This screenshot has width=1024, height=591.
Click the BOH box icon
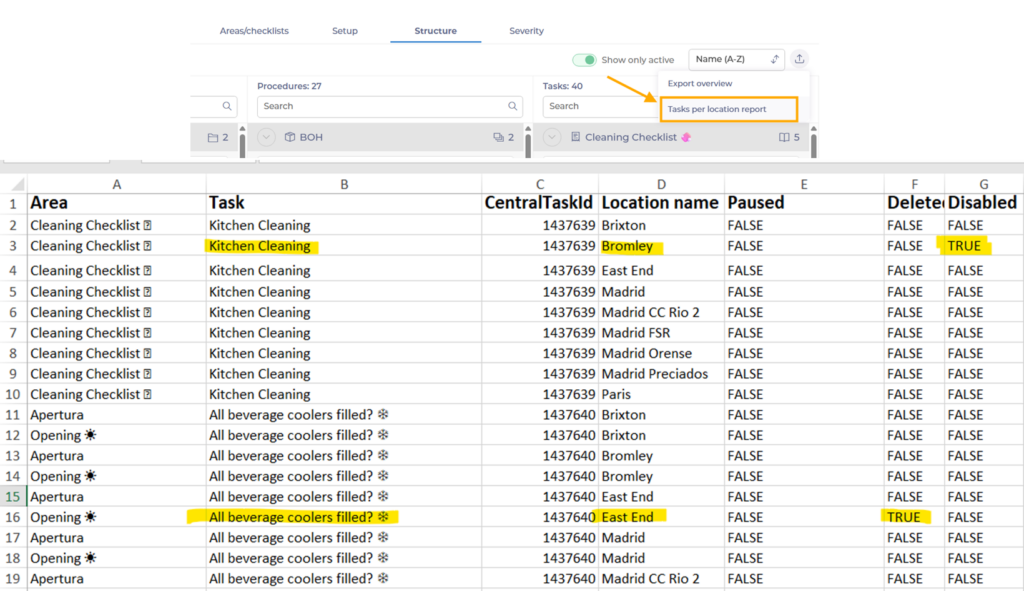[x=289, y=137]
